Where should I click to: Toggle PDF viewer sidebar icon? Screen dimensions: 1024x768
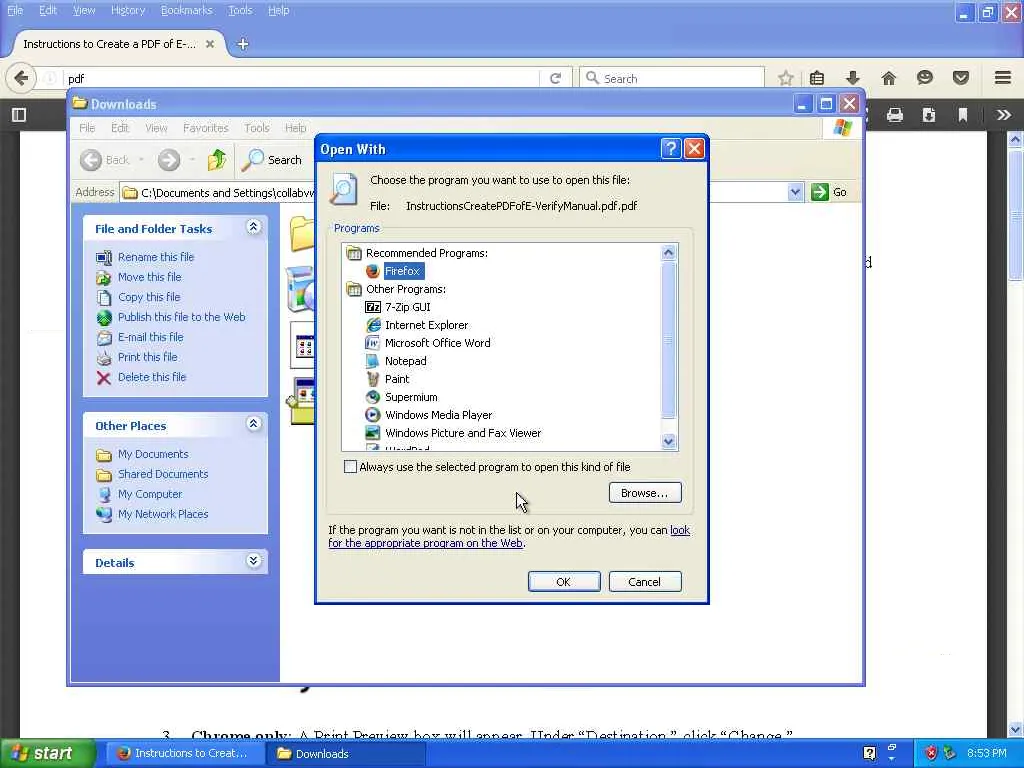(19, 116)
